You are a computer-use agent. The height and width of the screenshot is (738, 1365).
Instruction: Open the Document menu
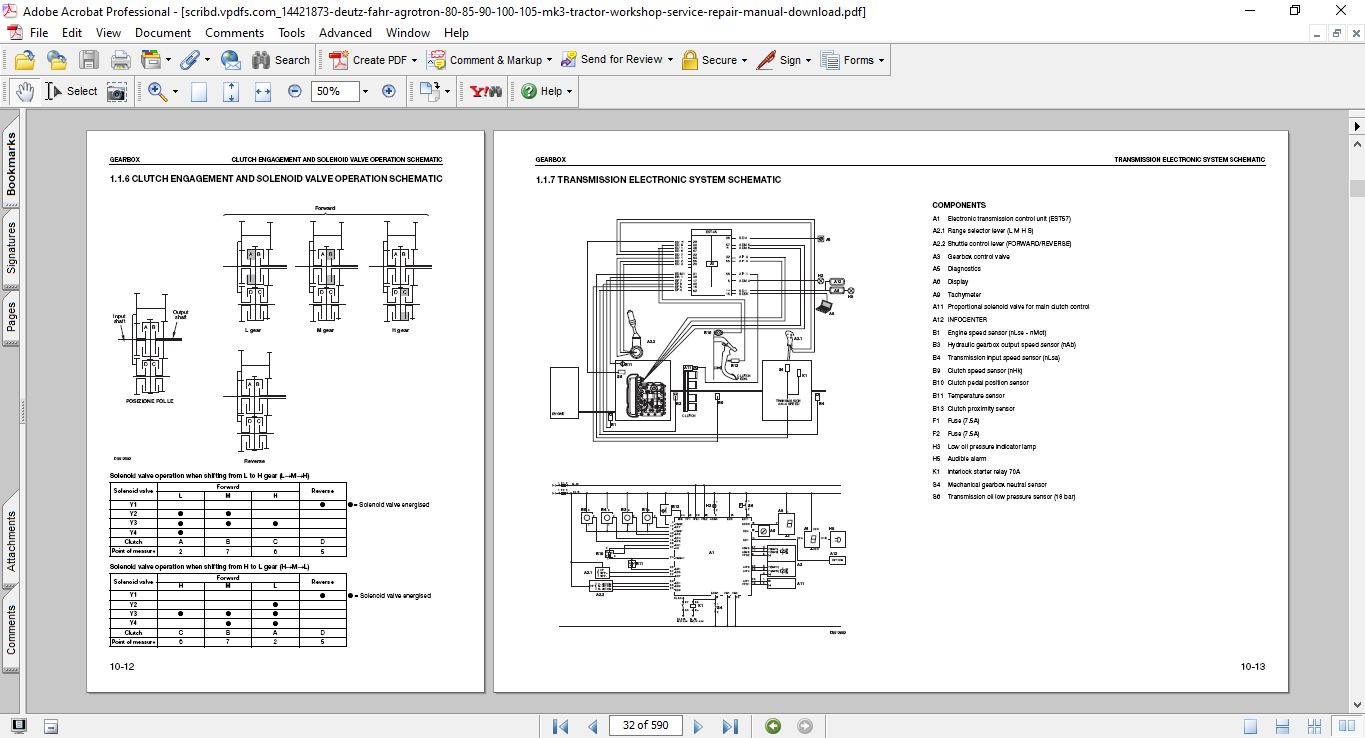coord(162,33)
